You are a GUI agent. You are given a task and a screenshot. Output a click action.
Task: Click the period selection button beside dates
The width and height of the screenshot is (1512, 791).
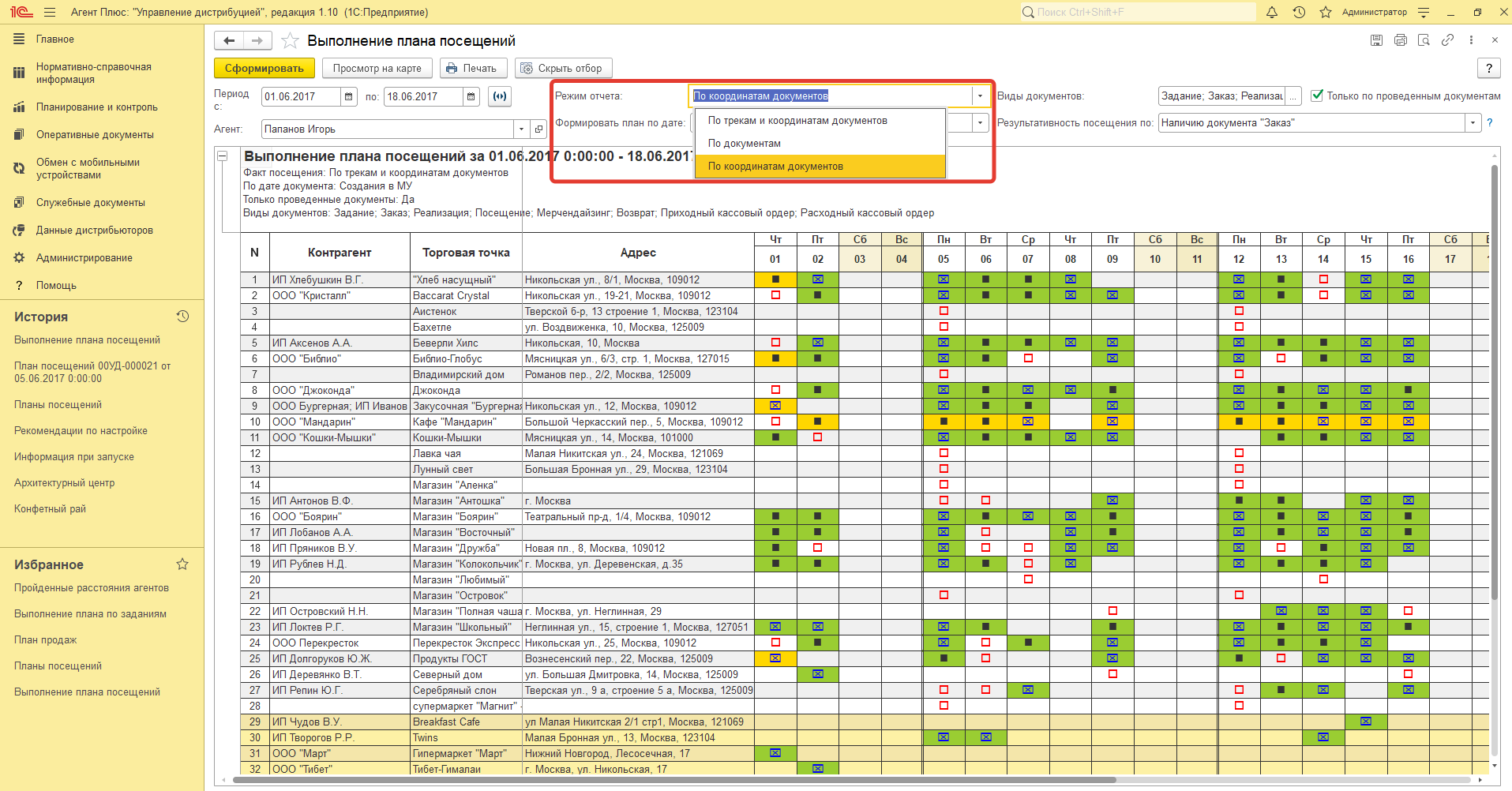point(500,97)
